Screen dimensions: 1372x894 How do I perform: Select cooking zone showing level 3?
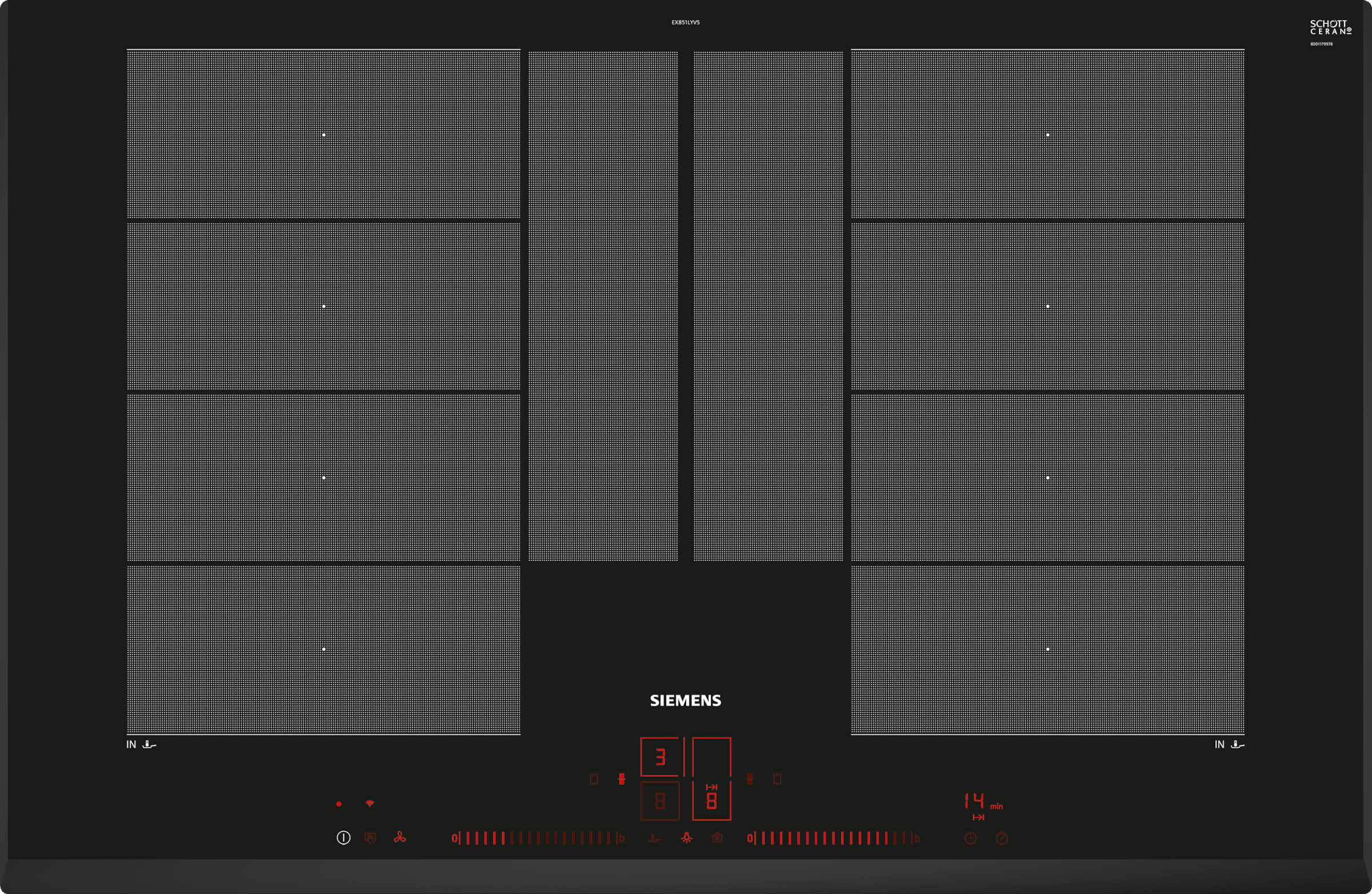(x=660, y=757)
